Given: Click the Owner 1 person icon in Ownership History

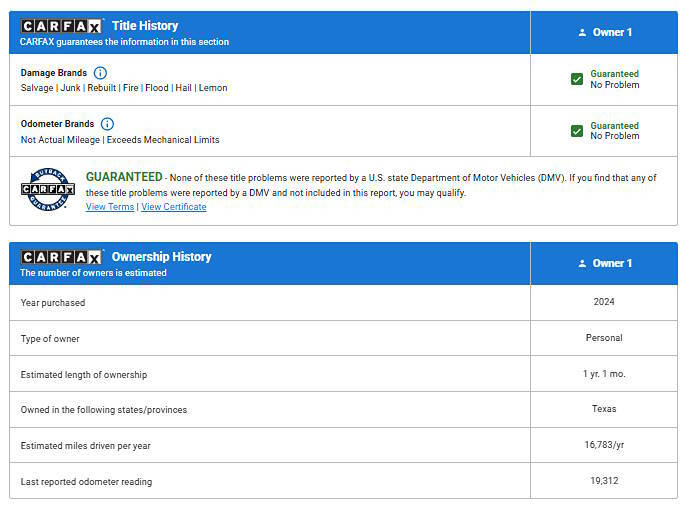Looking at the screenshot, I should tap(582, 263).
